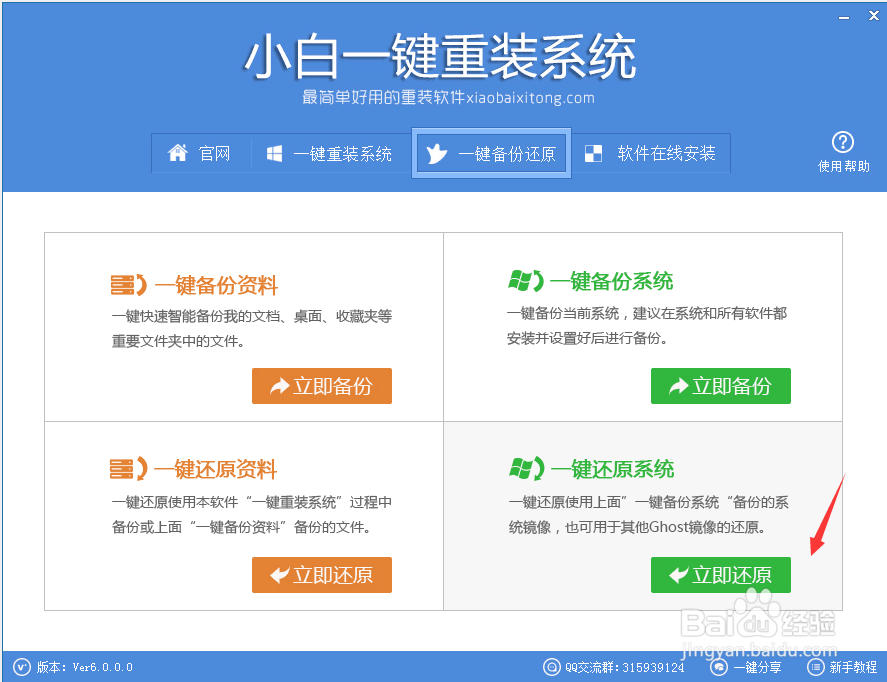Image resolution: width=887 pixels, height=682 pixels.
Task: Click the 使用帮助 label
Action: tap(843, 166)
